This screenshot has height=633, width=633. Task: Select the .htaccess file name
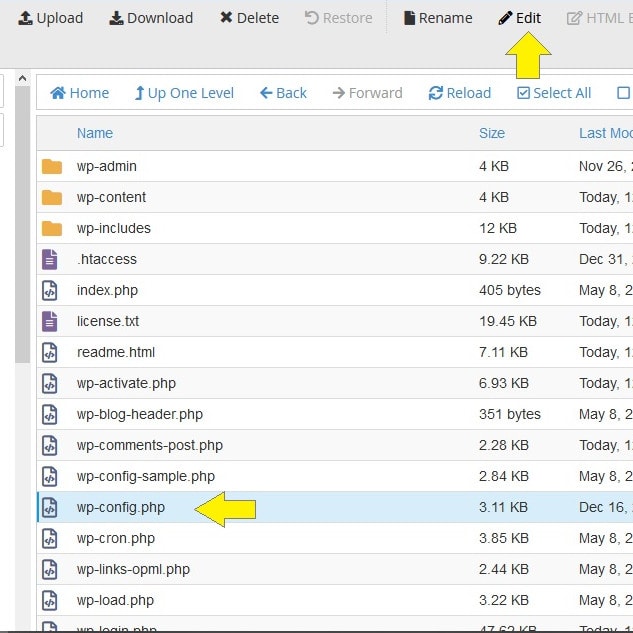pos(107,259)
